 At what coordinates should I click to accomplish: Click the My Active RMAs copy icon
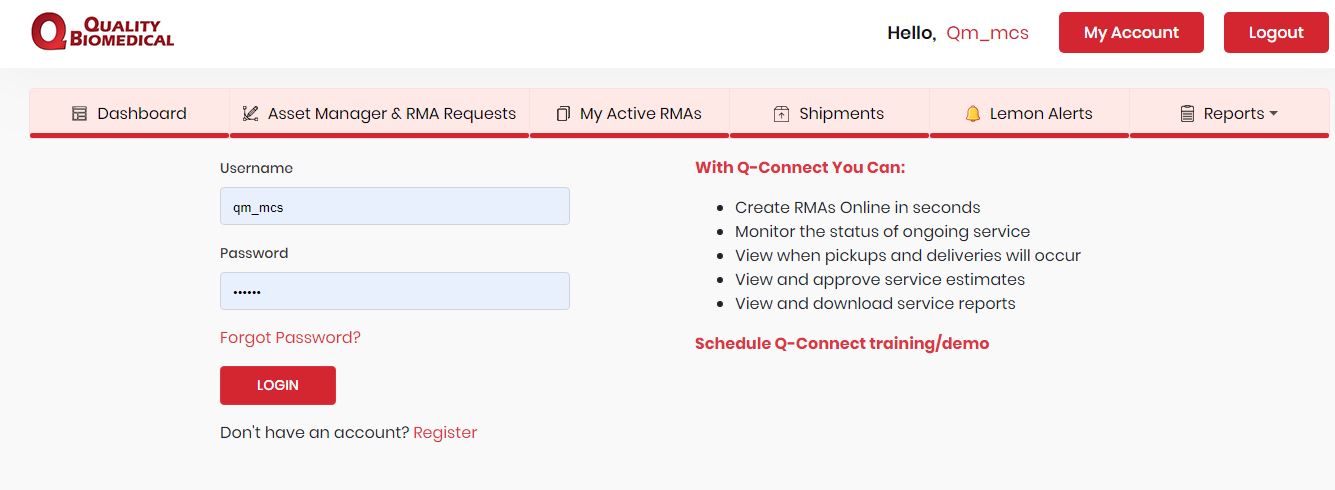click(564, 114)
